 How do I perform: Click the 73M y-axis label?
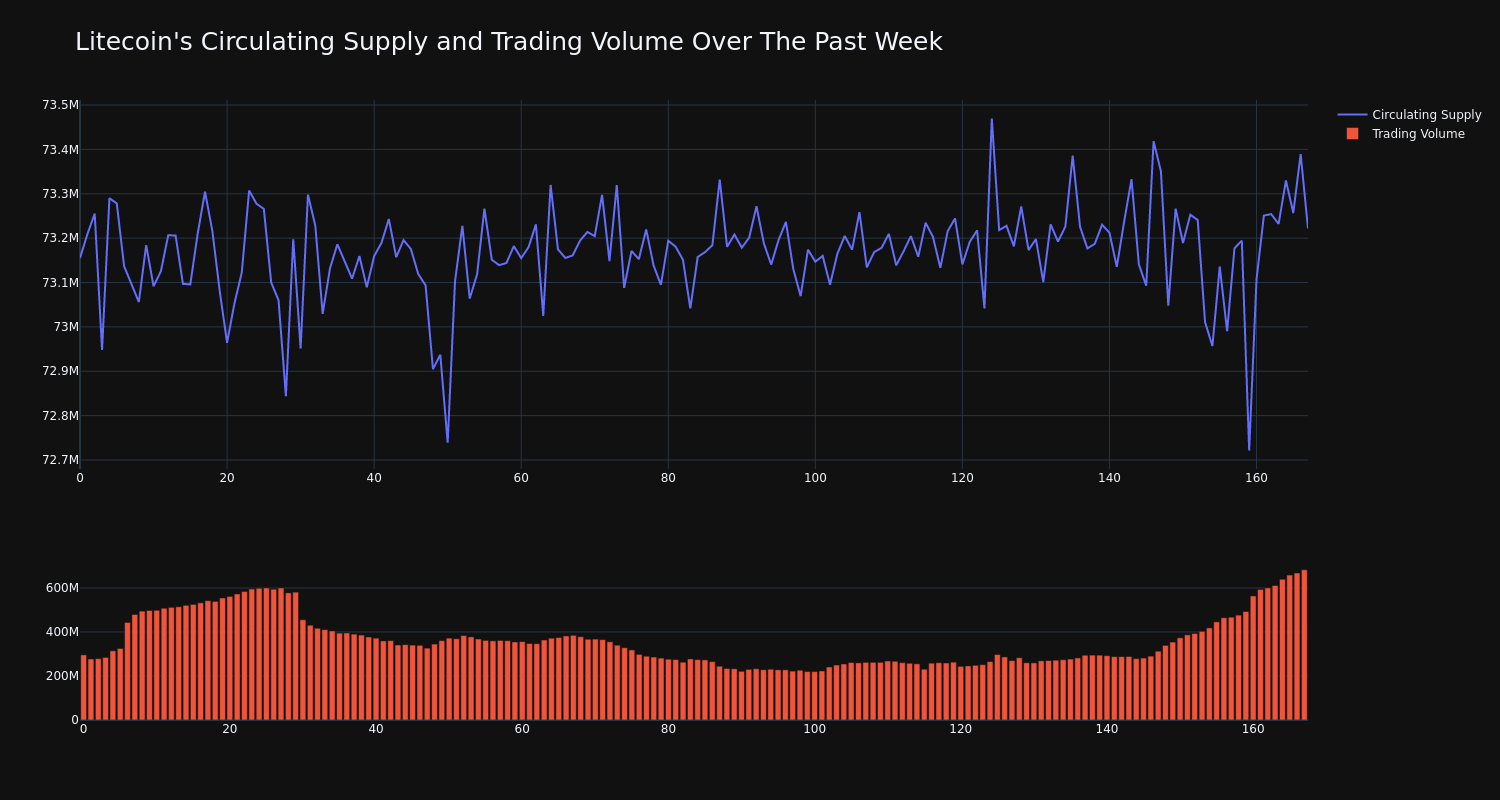(66, 327)
